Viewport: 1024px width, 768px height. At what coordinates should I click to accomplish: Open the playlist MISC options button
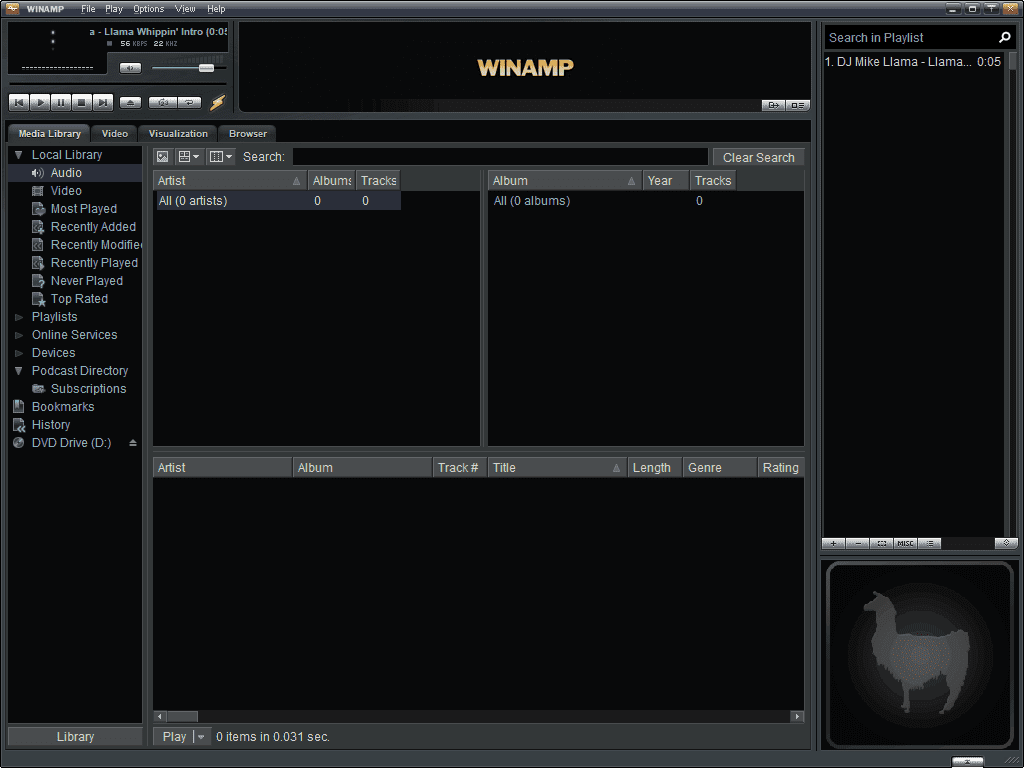point(905,543)
